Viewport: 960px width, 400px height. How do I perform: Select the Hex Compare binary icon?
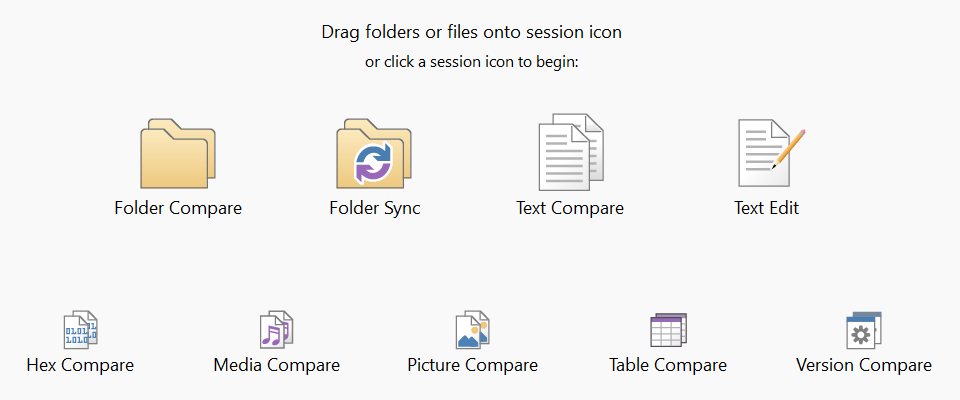click(x=80, y=329)
